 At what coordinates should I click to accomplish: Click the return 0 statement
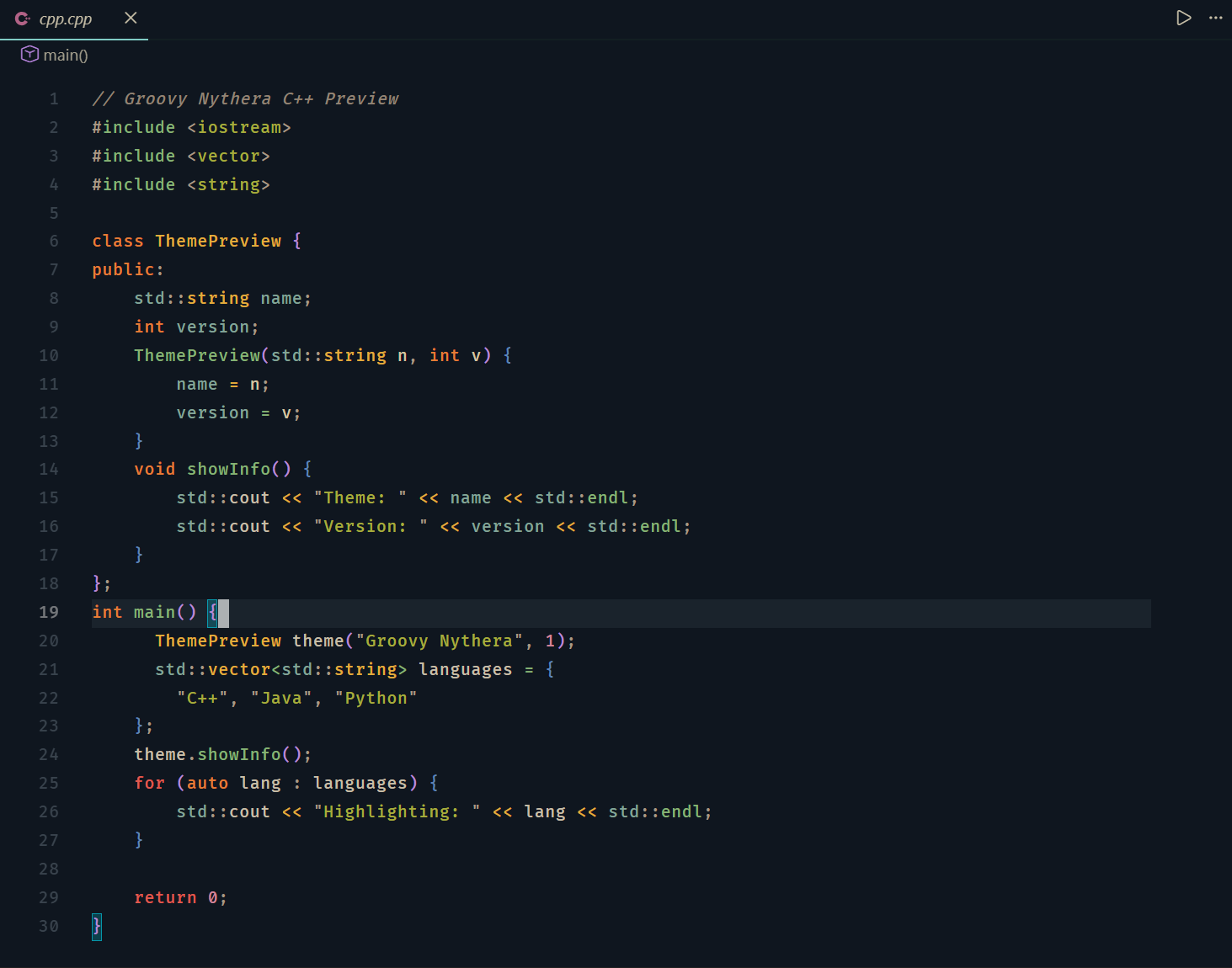(x=179, y=897)
